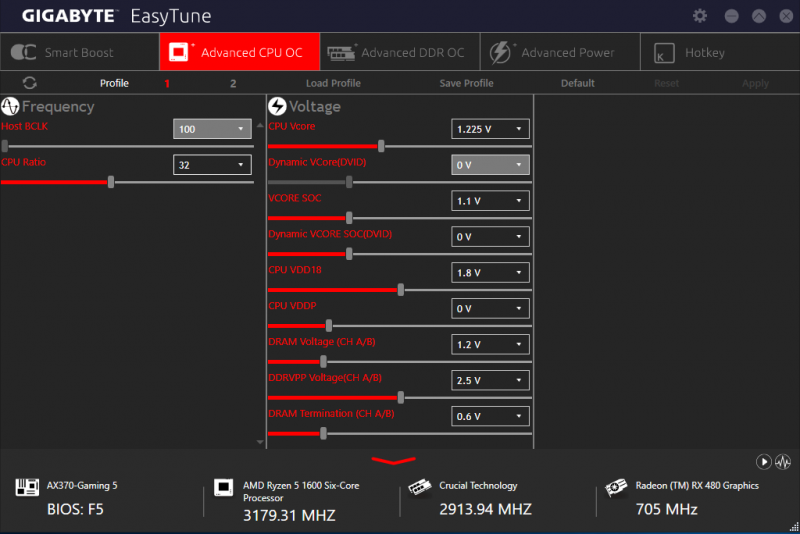
Task: Open the CPU Vcore voltage dropdown
Action: (490, 129)
